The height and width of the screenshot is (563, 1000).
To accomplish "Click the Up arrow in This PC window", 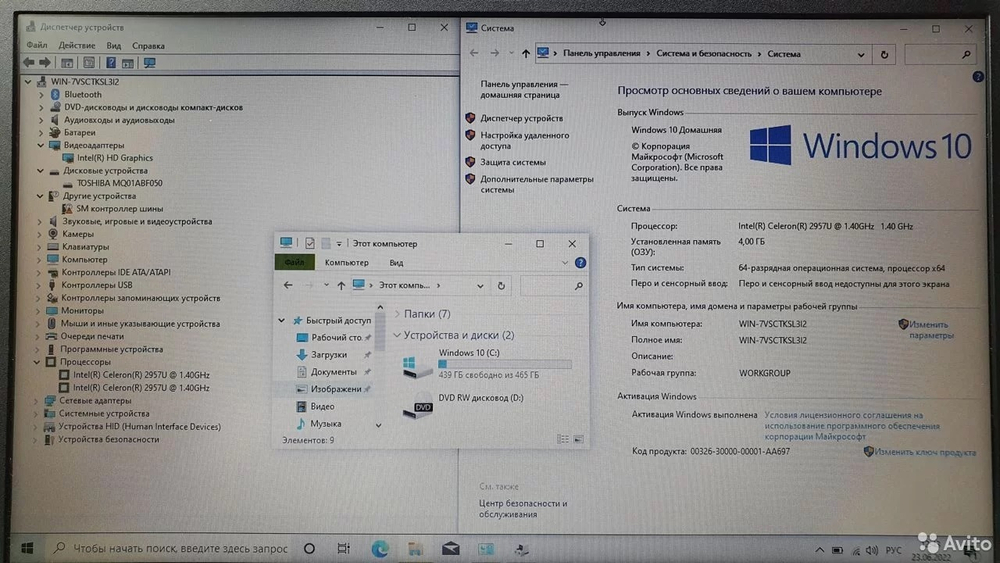I will coord(341,286).
